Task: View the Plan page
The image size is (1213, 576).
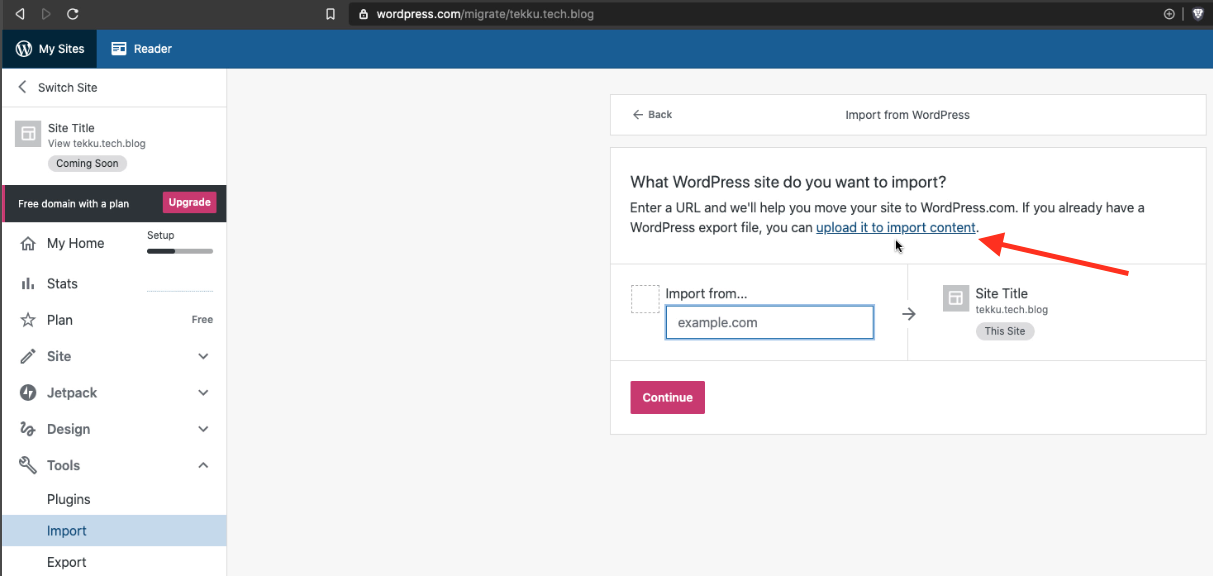Action: (x=62, y=319)
